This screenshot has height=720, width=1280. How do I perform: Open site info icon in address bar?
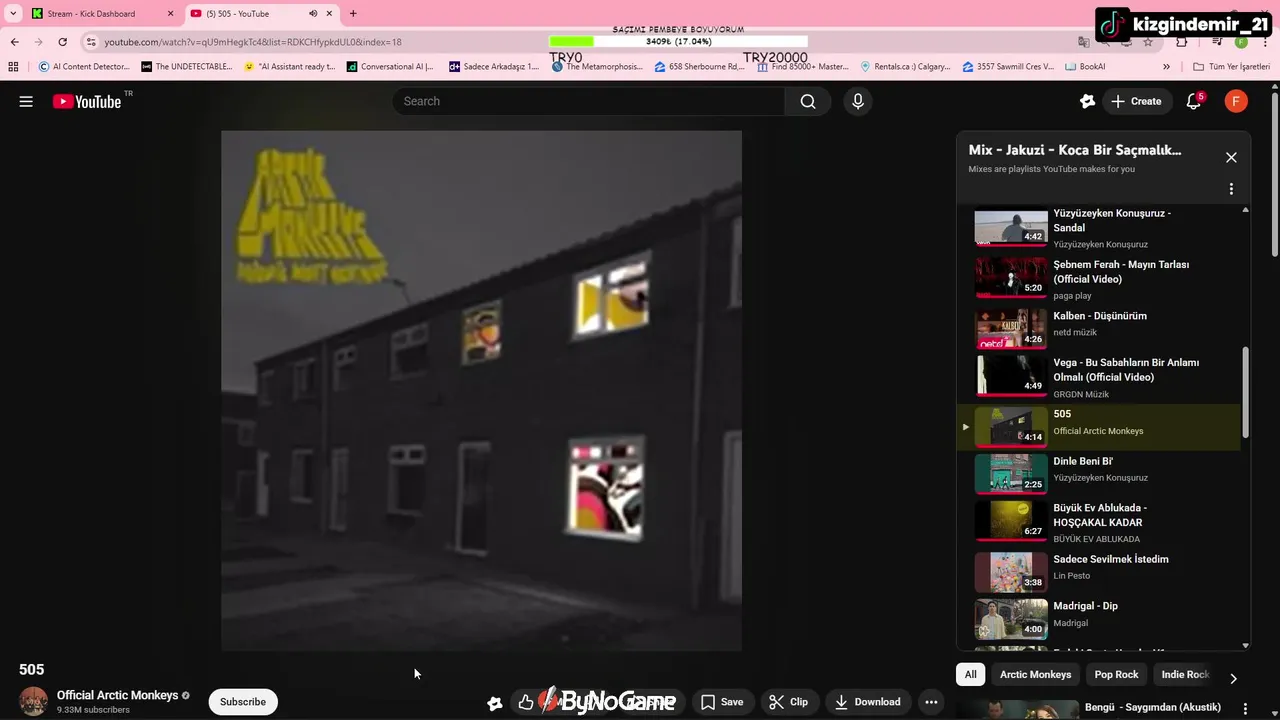pyautogui.click(x=91, y=42)
